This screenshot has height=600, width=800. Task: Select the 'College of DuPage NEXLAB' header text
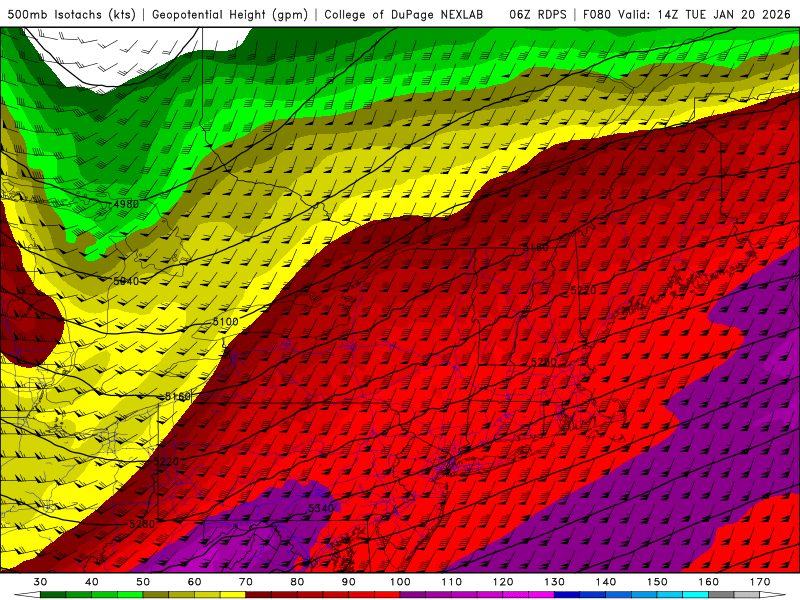(x=403, y=14)
